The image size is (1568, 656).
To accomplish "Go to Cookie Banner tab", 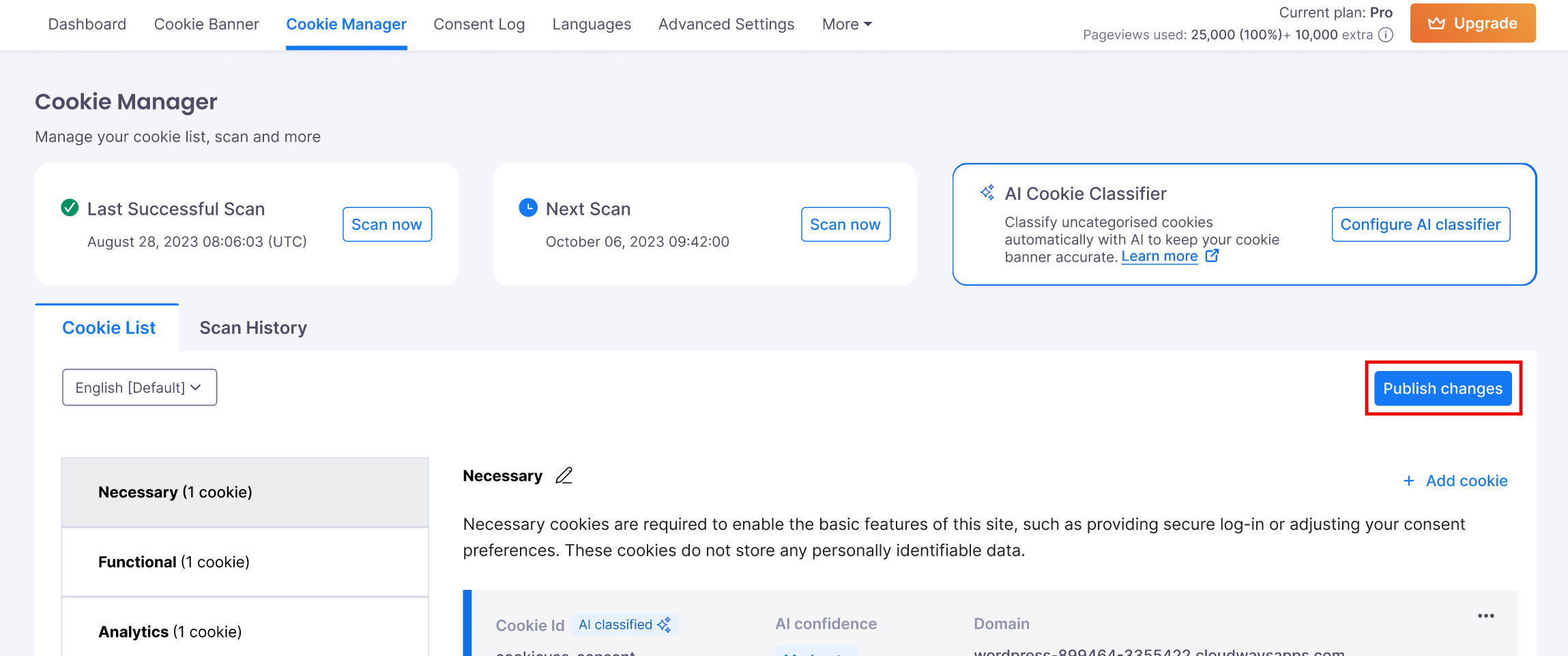I will click(x=207, y=25).
